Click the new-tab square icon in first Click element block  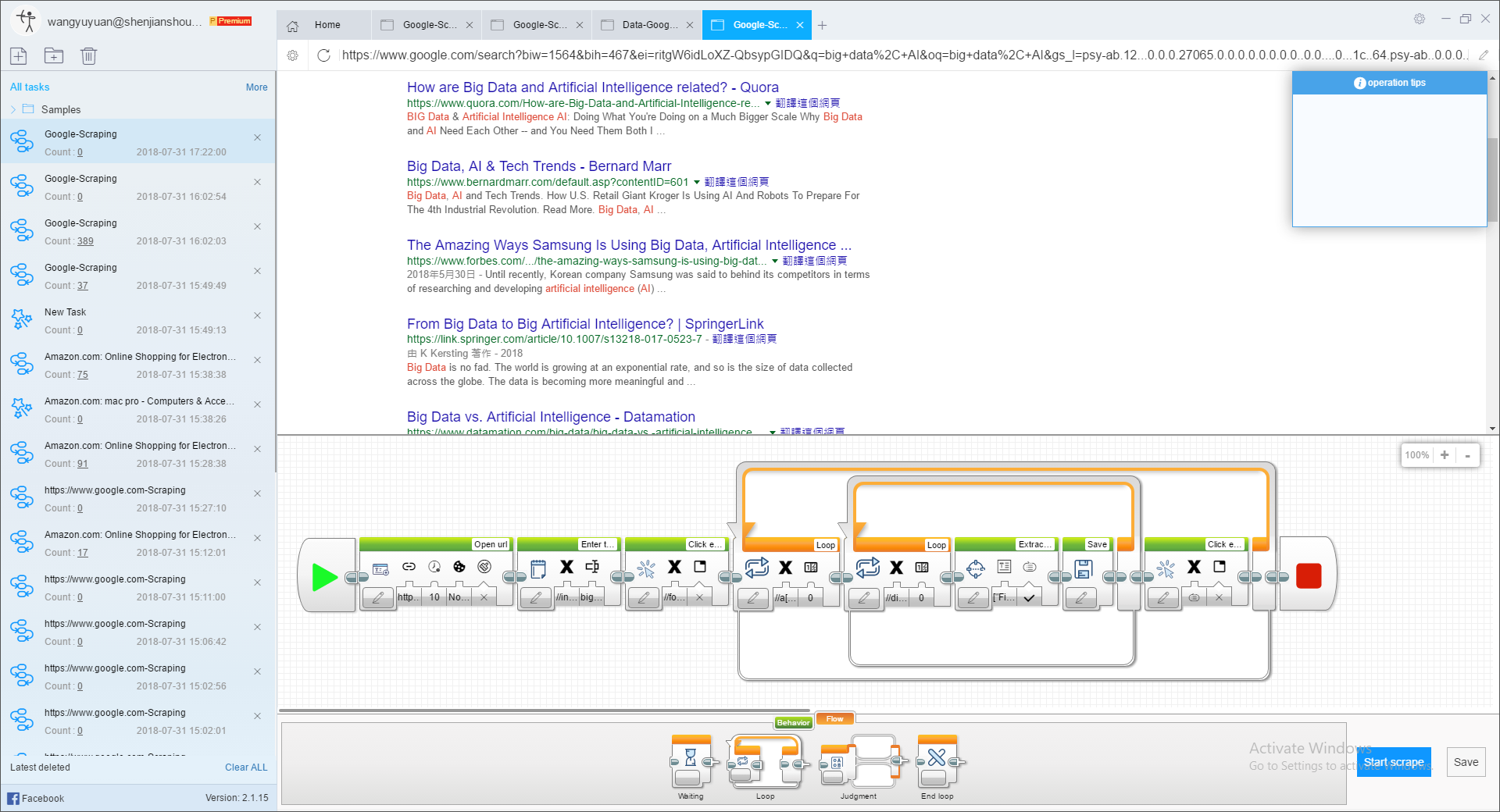[x=700, y=567]
